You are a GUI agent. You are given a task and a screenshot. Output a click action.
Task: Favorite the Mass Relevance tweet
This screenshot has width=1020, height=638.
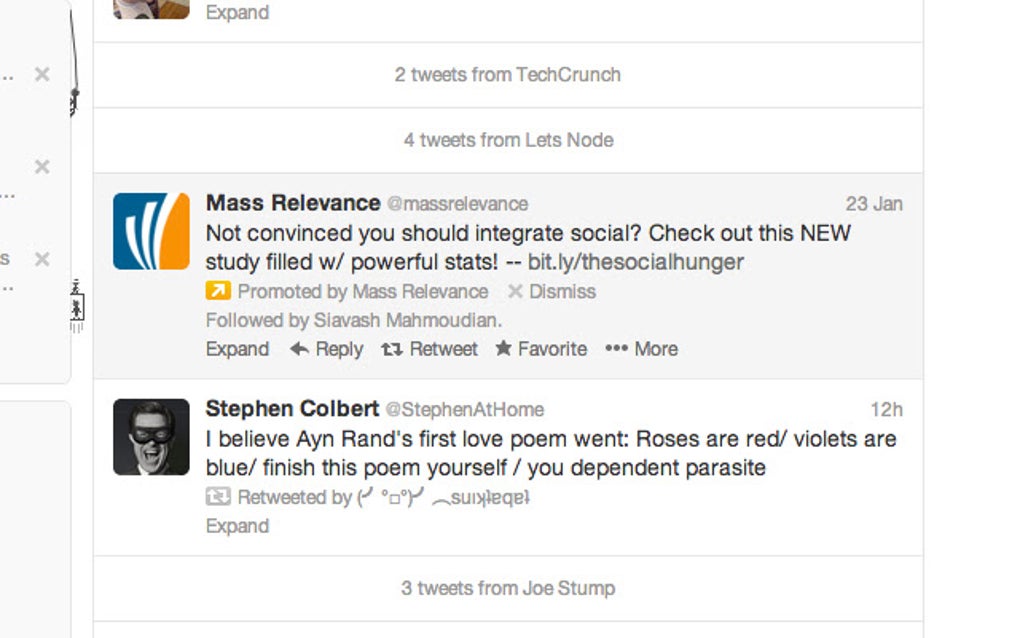coord(541,349)
